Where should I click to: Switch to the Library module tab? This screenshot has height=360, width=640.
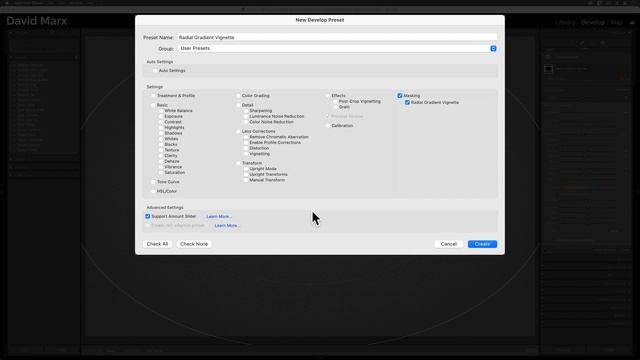(565, 22)
